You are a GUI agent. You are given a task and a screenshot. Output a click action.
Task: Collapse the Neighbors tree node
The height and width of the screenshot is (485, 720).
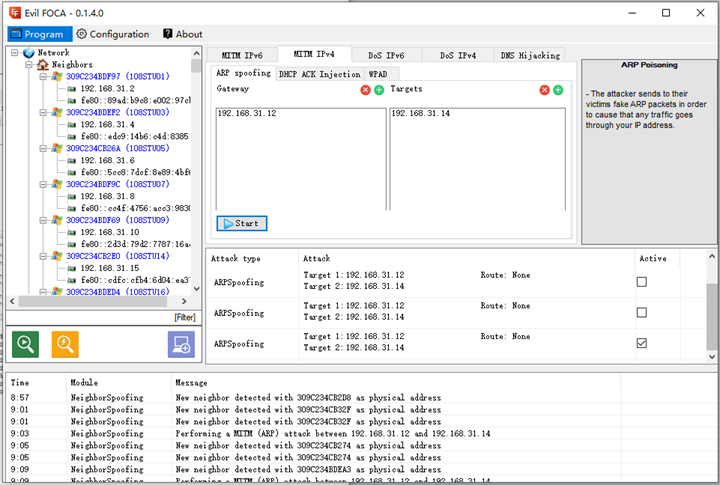click(x=28, y=65)
